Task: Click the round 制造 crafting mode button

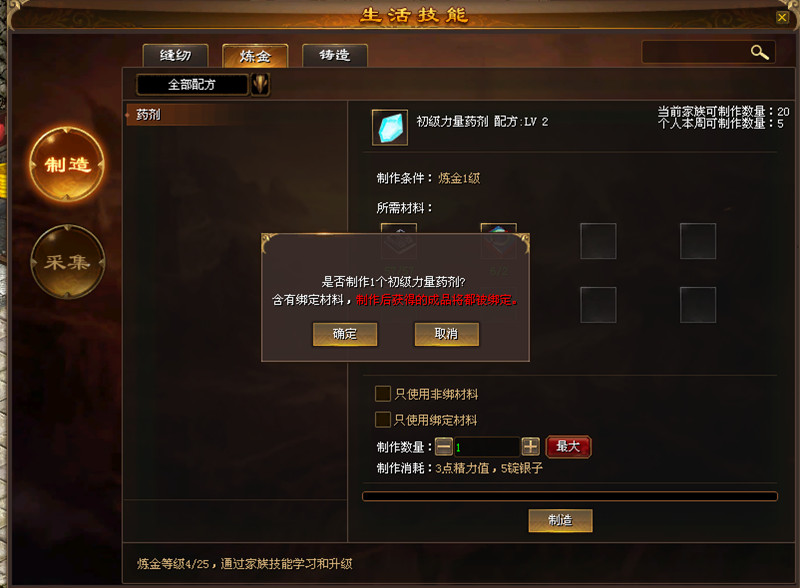Action: click(67, 164)
